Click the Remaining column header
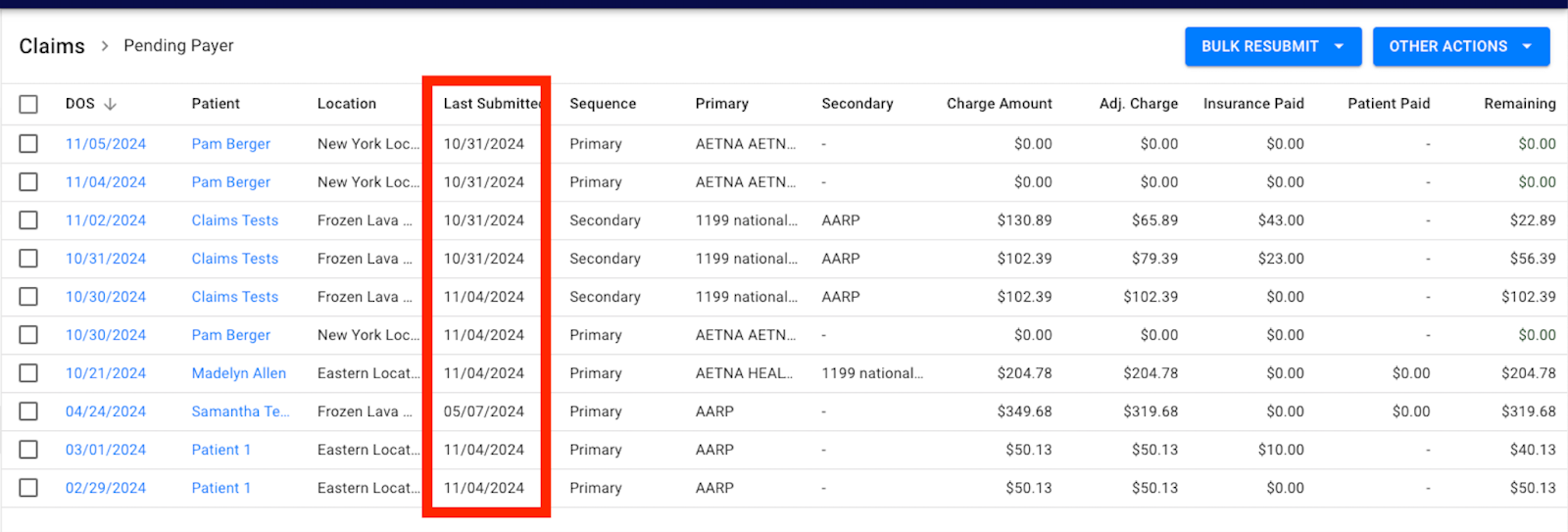The height and width of the screenshot is (532, 1568). coord(1520,104)
